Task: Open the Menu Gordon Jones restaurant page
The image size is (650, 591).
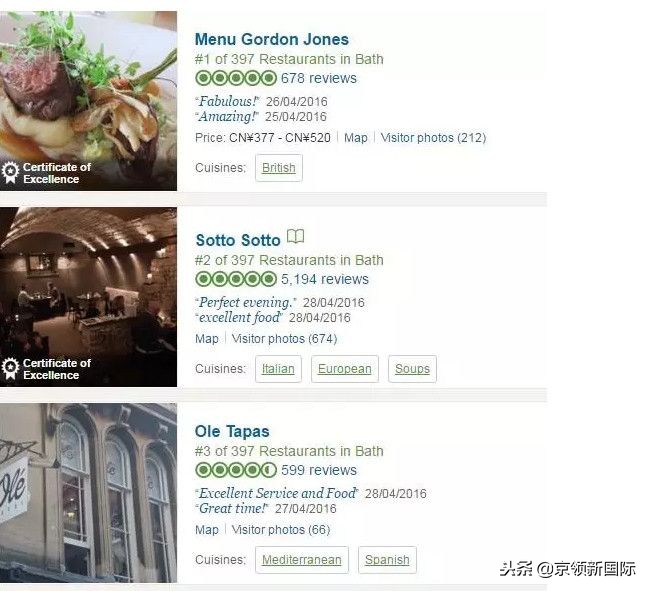Action: pos(272,39)
